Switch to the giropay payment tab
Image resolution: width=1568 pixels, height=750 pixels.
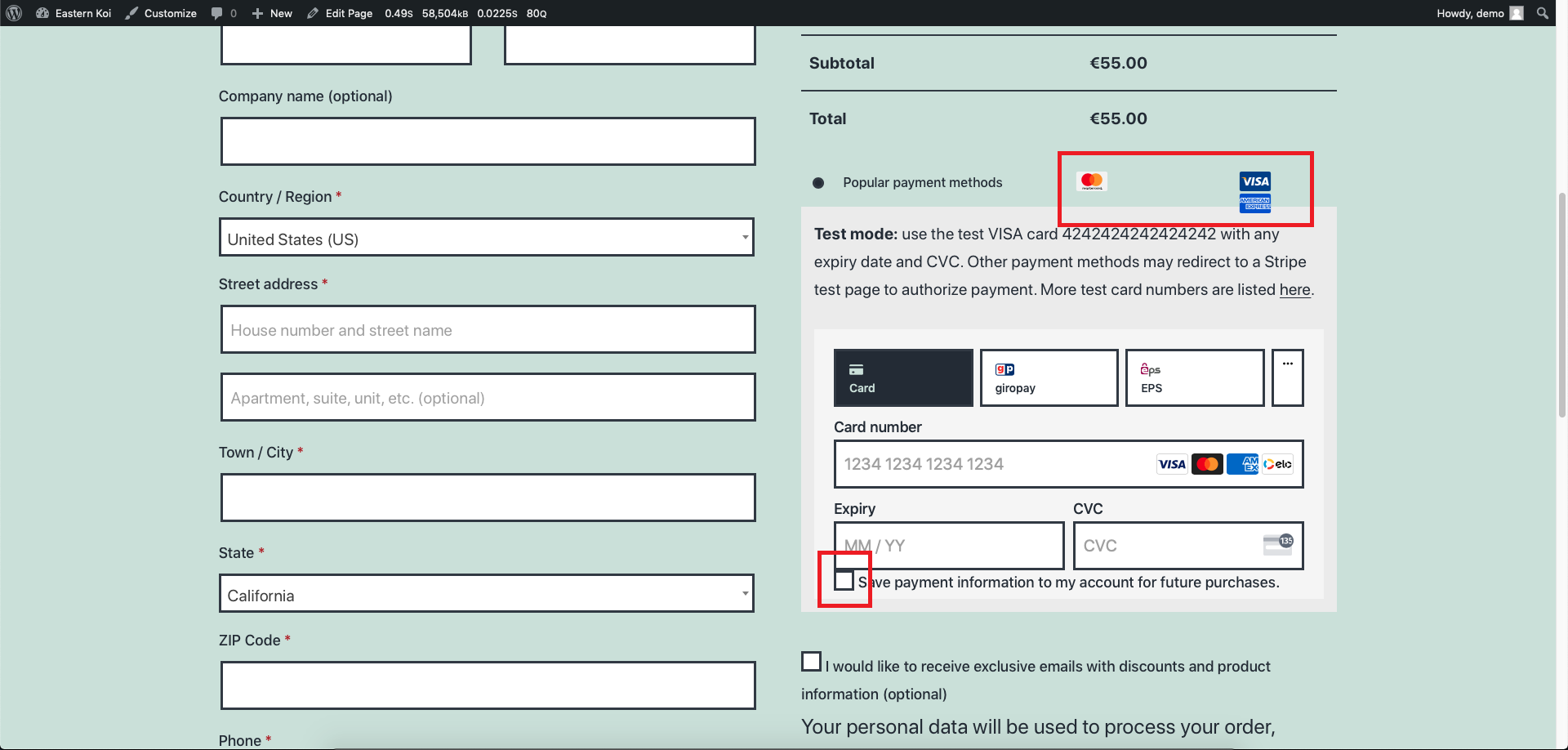(1048, 377)
